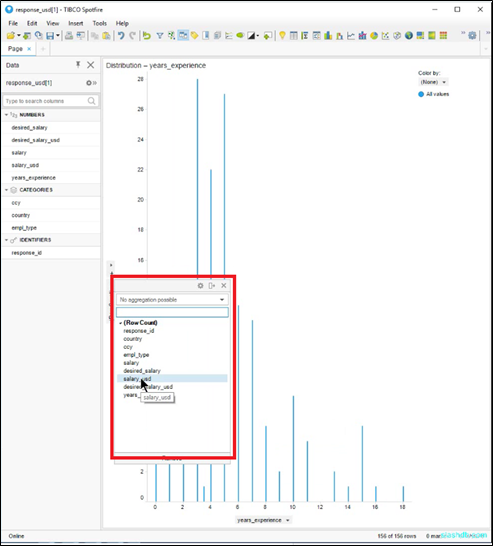Open the aggregation dropdown in popup
Viewport: 496px width, 546px height.
point(172,299)
